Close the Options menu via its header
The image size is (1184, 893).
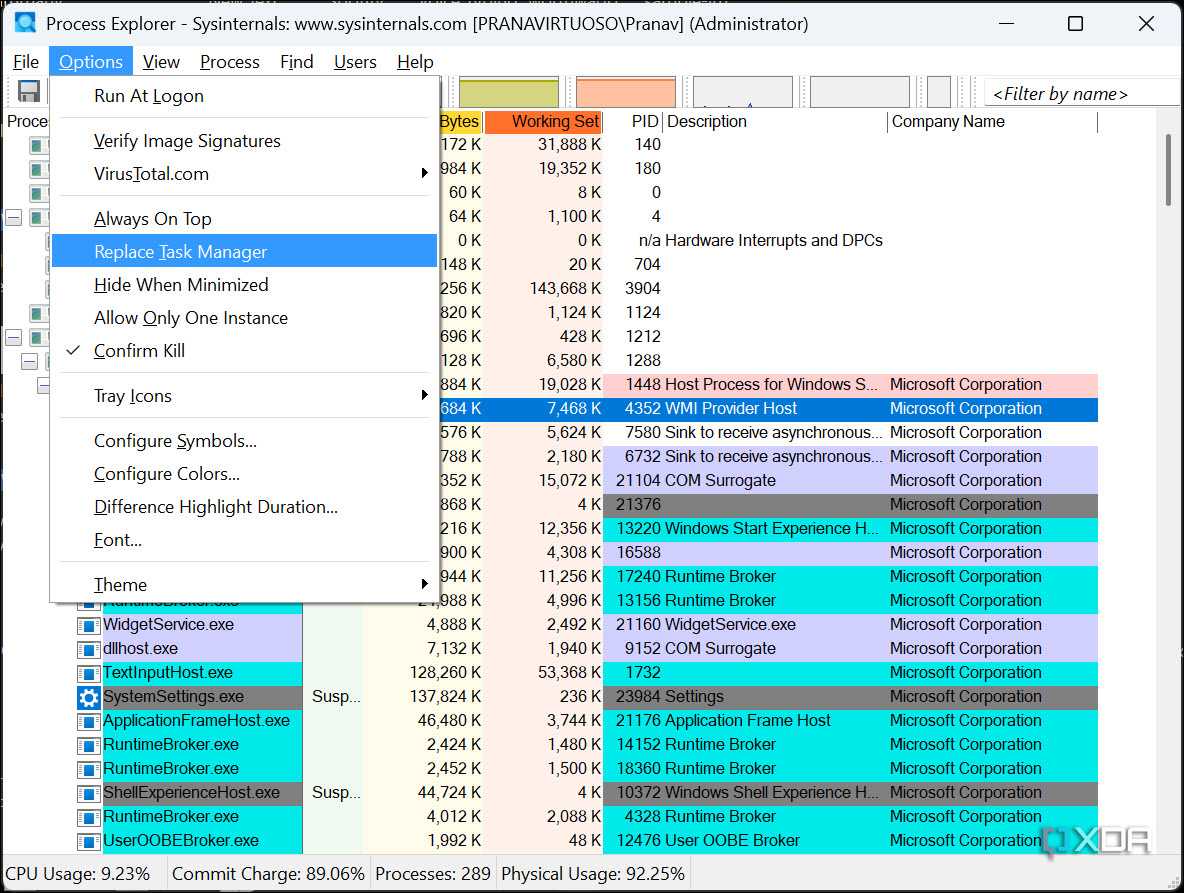[x=91, y=62]
